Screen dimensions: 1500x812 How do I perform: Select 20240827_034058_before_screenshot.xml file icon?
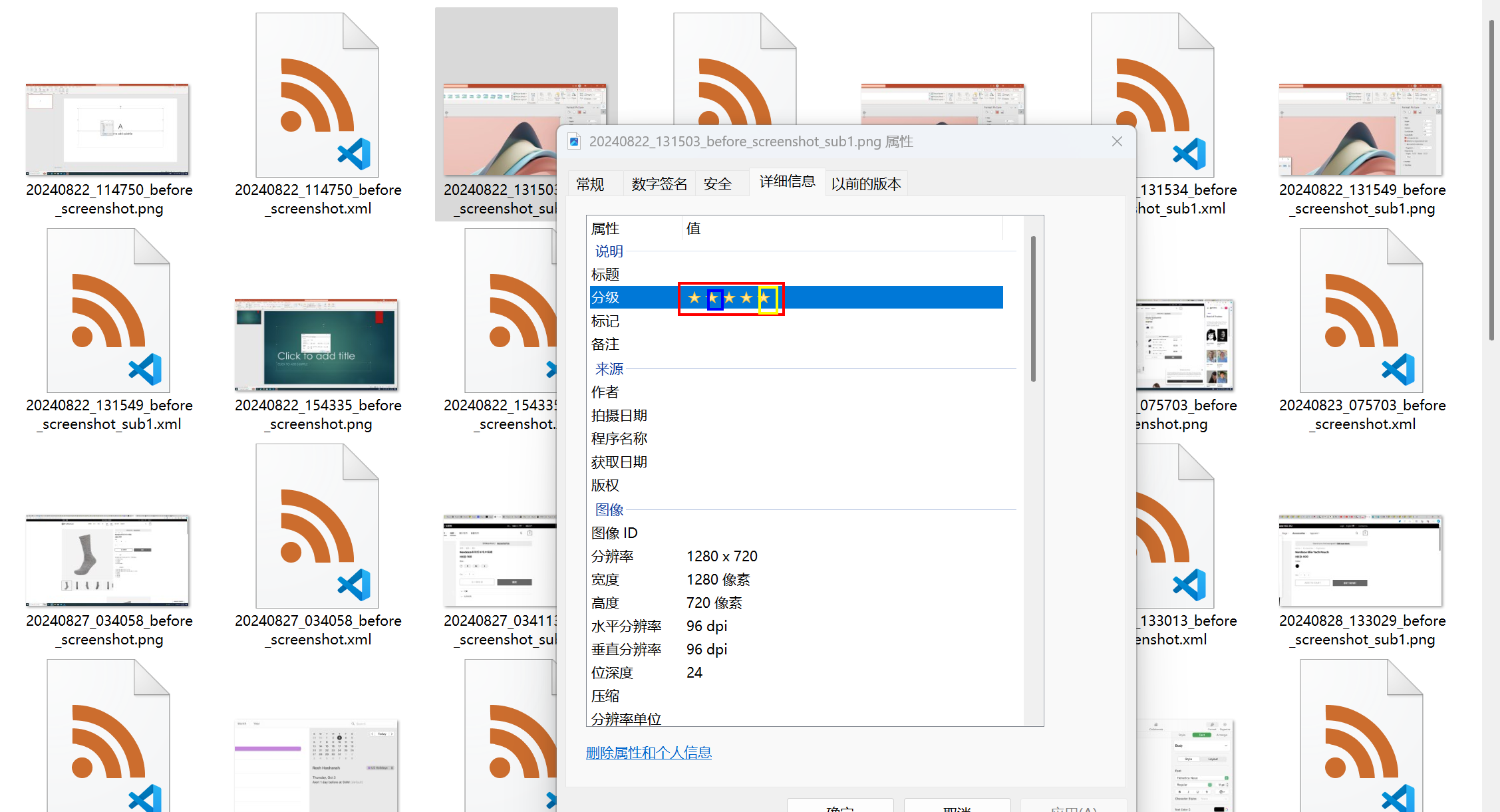[x=317, y=526]
